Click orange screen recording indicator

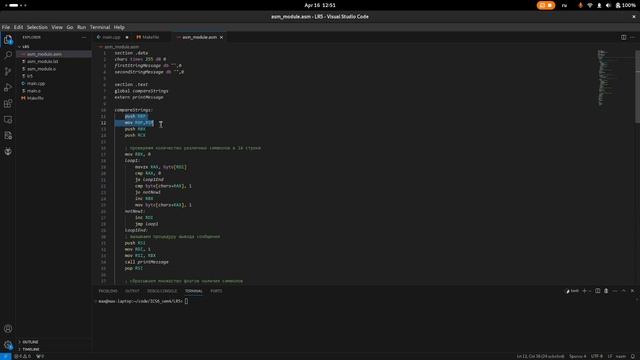[546, 5]
